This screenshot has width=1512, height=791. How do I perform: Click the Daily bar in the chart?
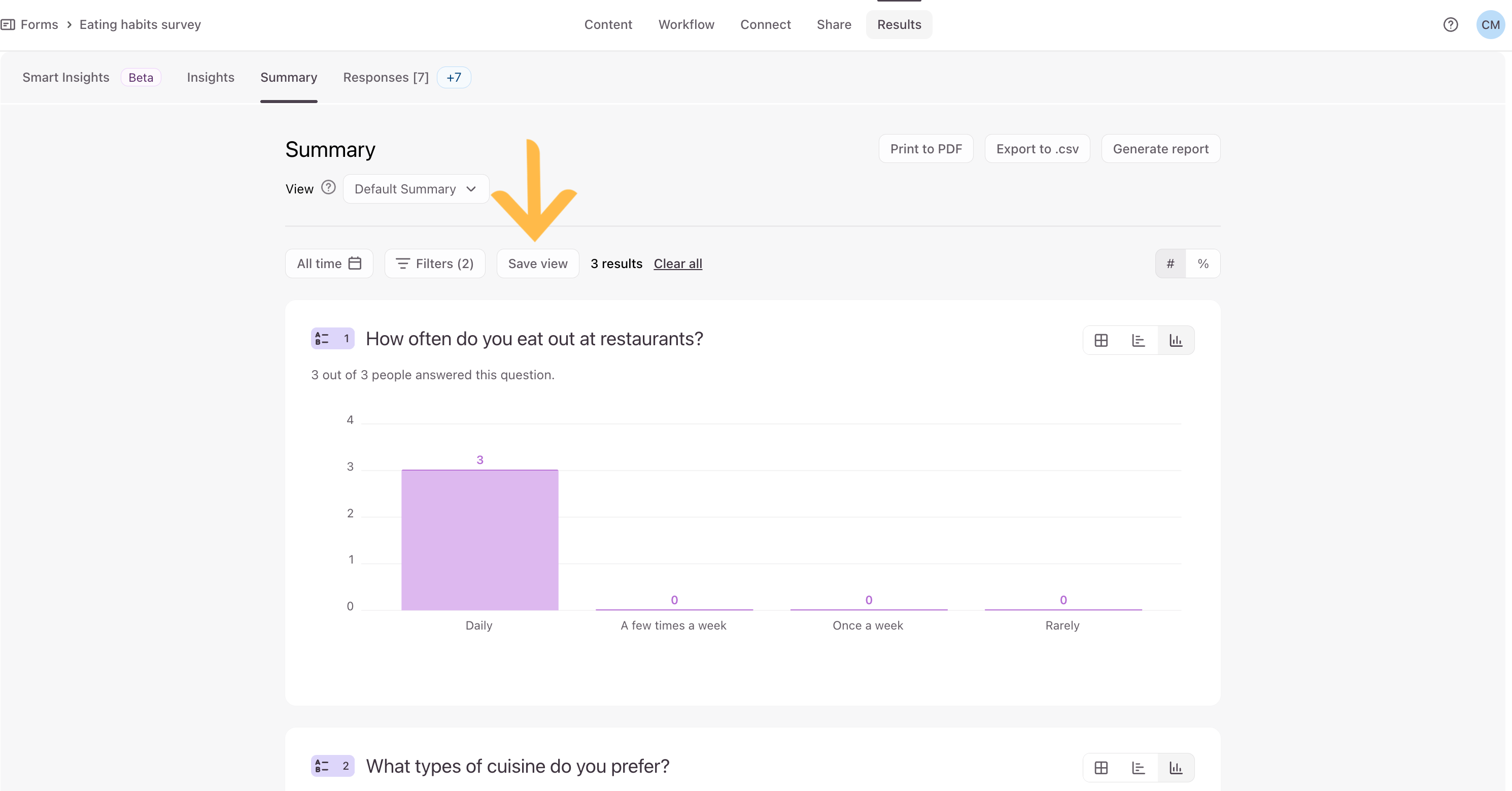click(x=479, y=539)
